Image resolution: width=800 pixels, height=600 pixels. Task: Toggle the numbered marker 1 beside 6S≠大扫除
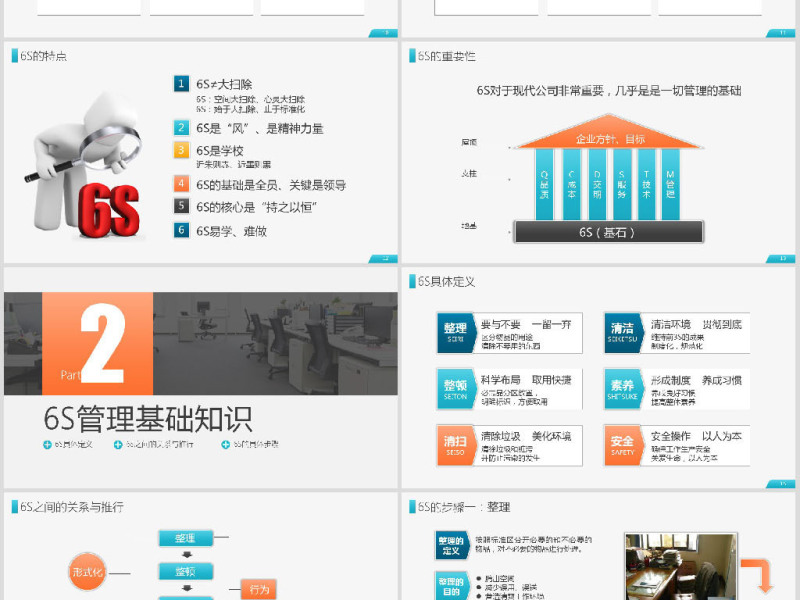coord(181,84)
